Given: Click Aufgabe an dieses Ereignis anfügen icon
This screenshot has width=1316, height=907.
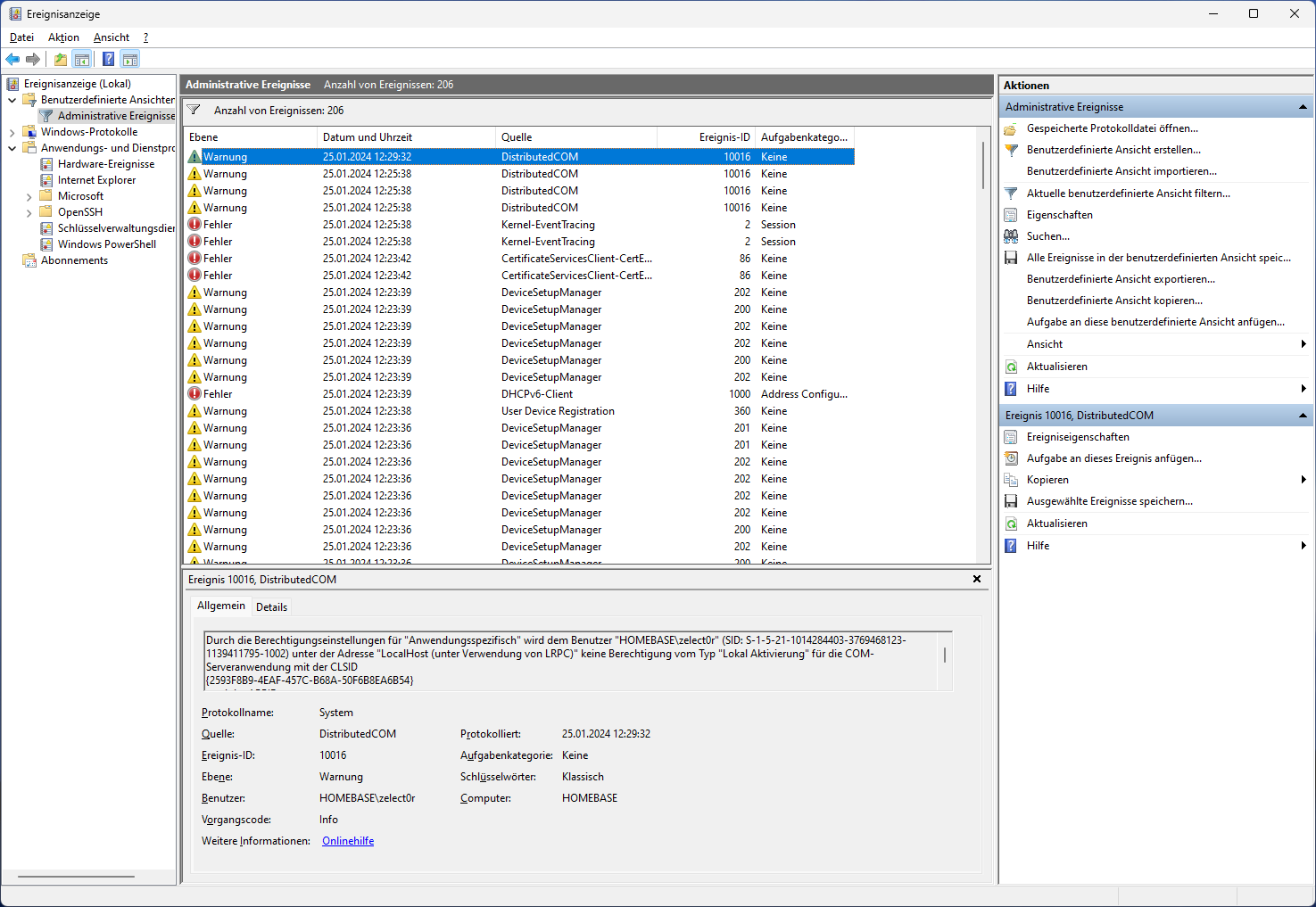Looking at the screenshot, I should 1011,458.
